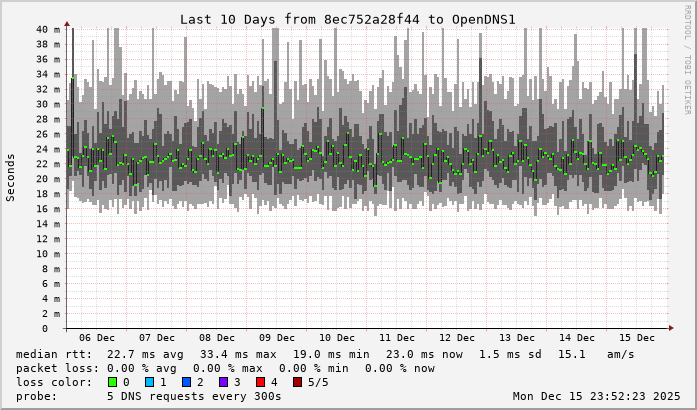
Task: Select the 15 Dec x-axis date label
Action: pyautogui.click(x=637, y=338)
